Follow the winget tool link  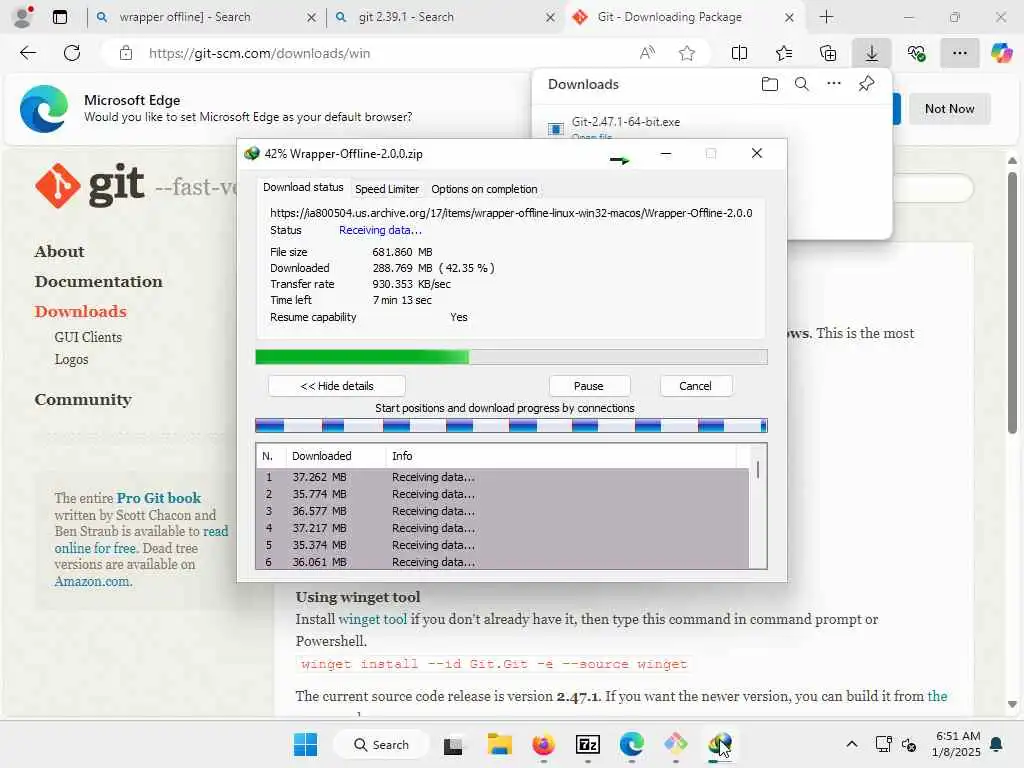pyautogui.click(x=372, y=619)
